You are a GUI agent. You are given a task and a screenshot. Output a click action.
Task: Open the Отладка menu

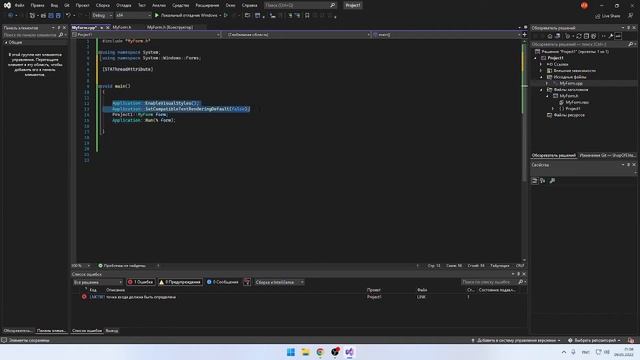(124, 5)
